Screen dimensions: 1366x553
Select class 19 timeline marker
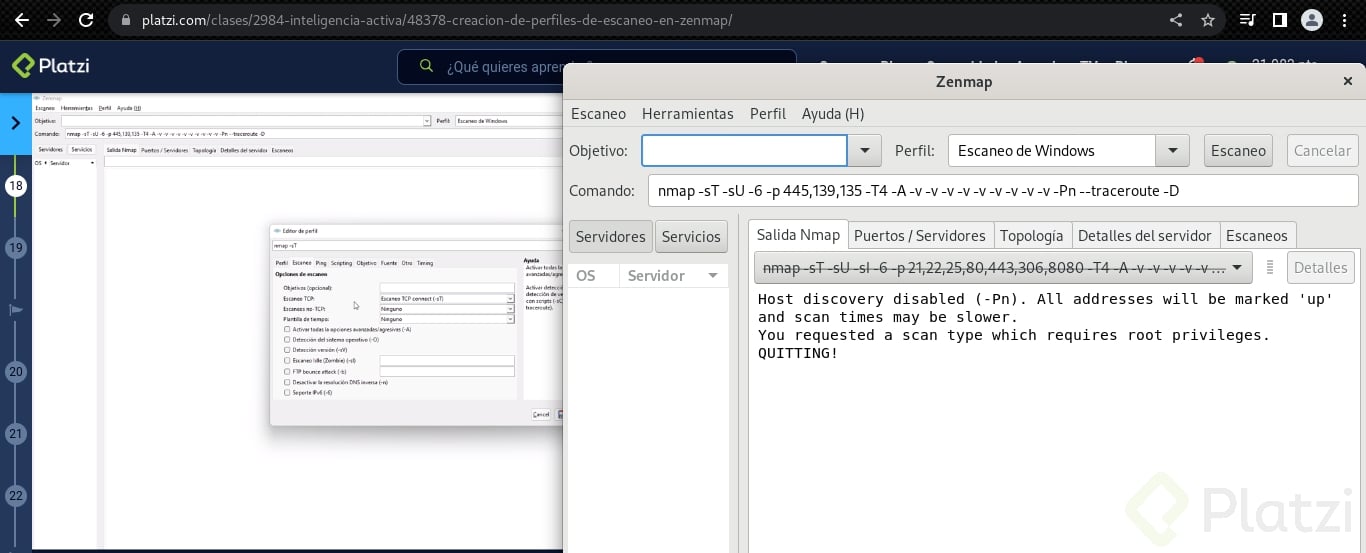tap(15, 247)
